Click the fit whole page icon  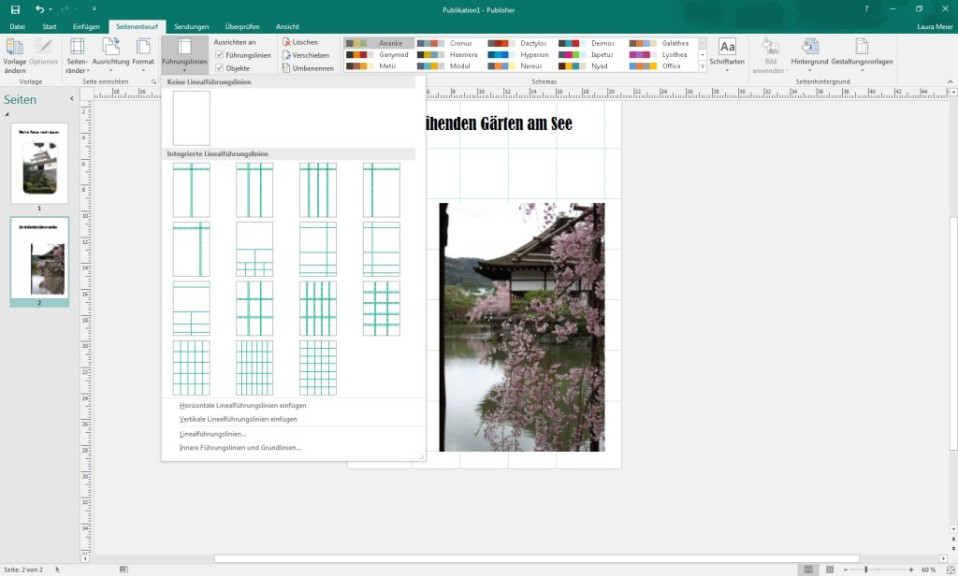951,569
